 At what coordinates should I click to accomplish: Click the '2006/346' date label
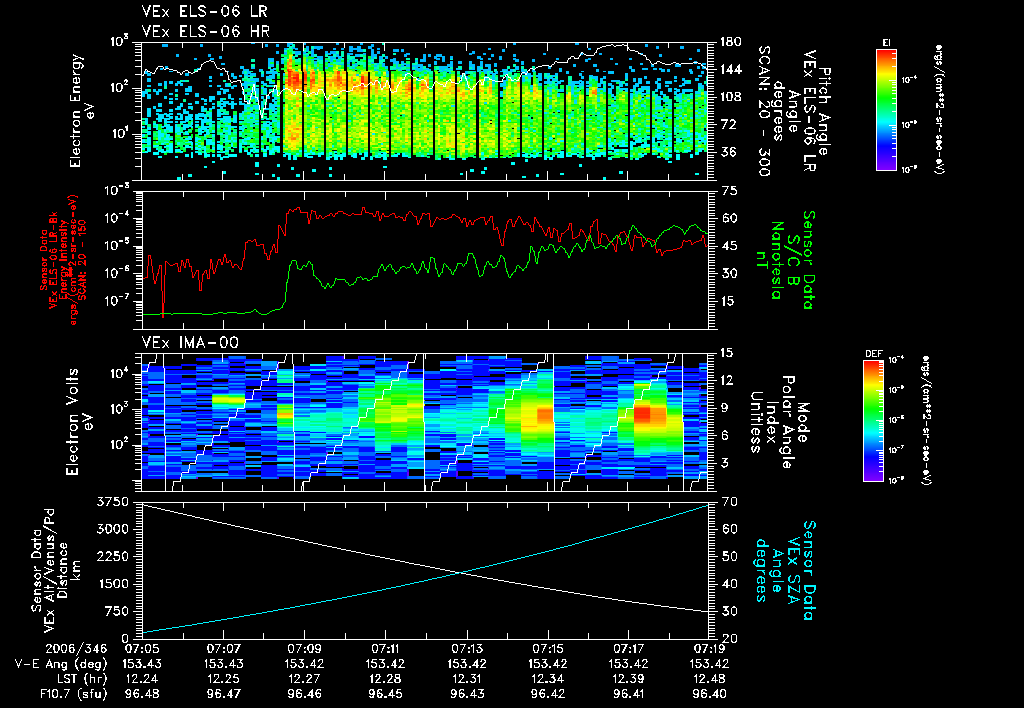76,649
